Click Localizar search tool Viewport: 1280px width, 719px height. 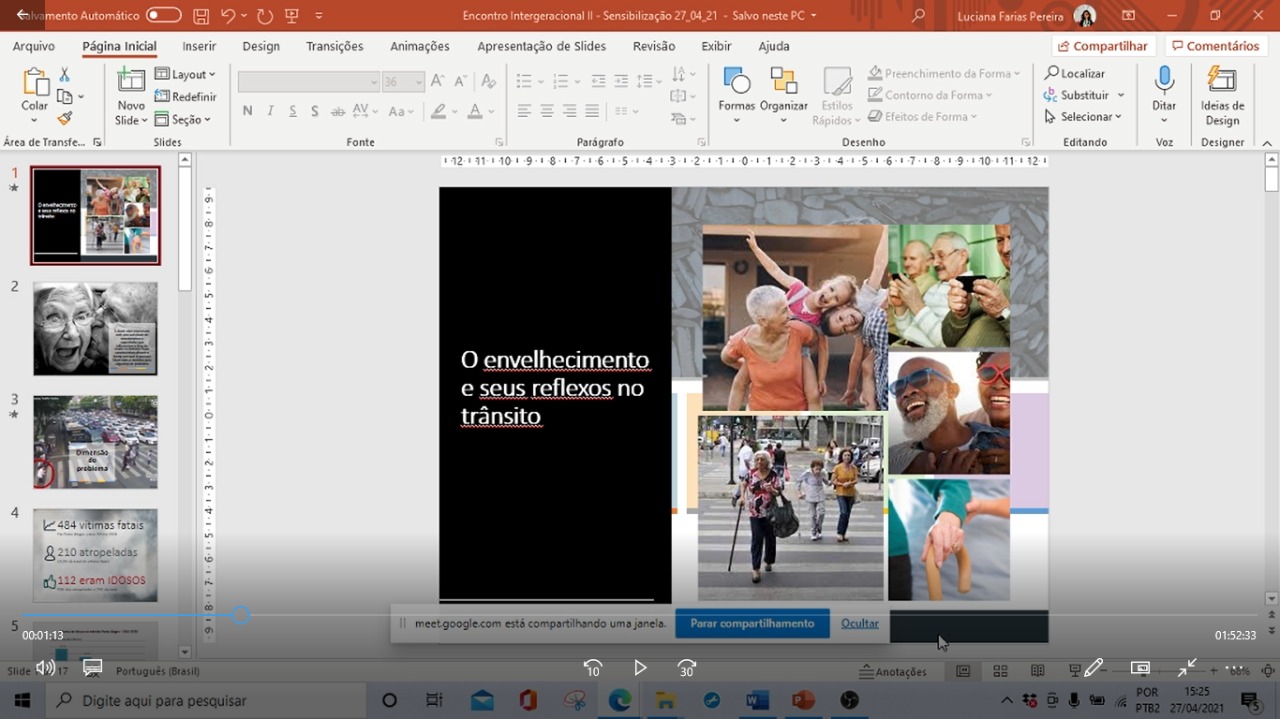point(1075,73)
